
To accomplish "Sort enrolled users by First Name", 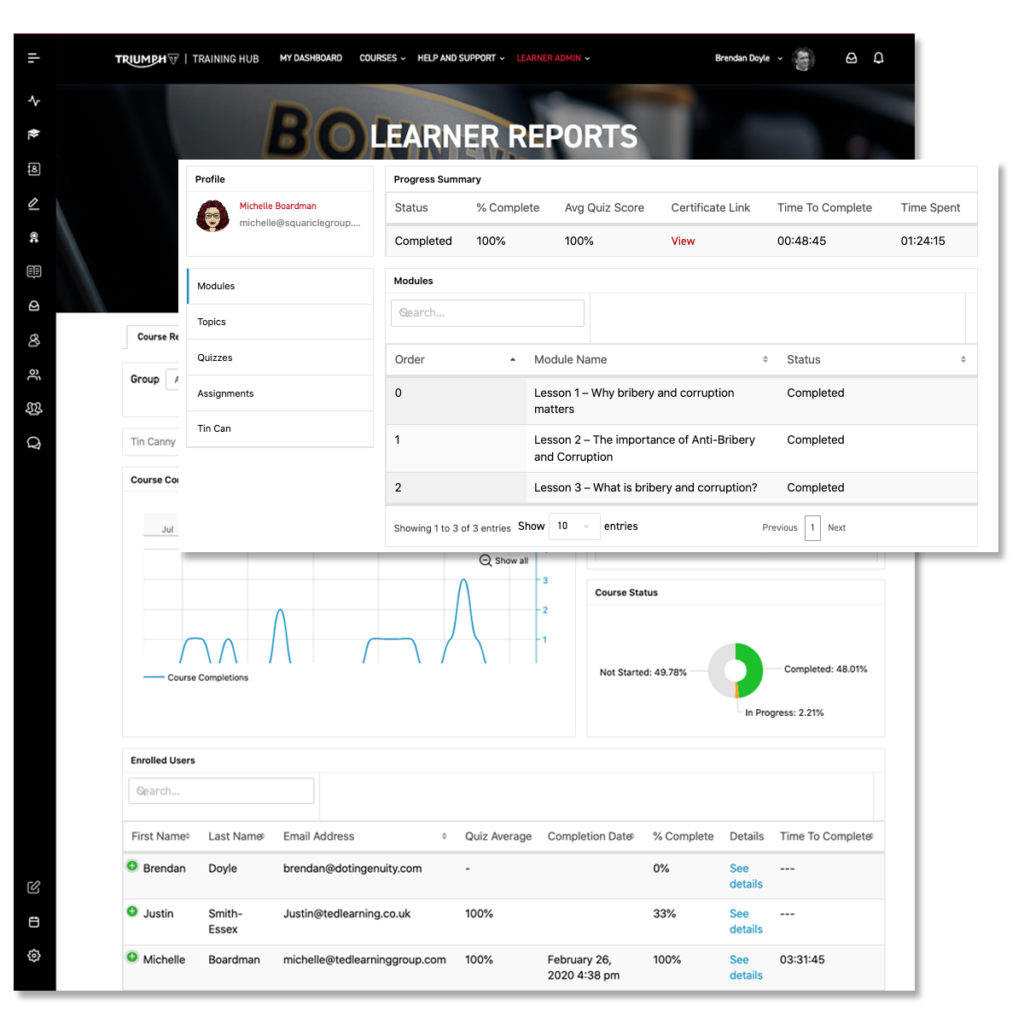I will (161, 837).
